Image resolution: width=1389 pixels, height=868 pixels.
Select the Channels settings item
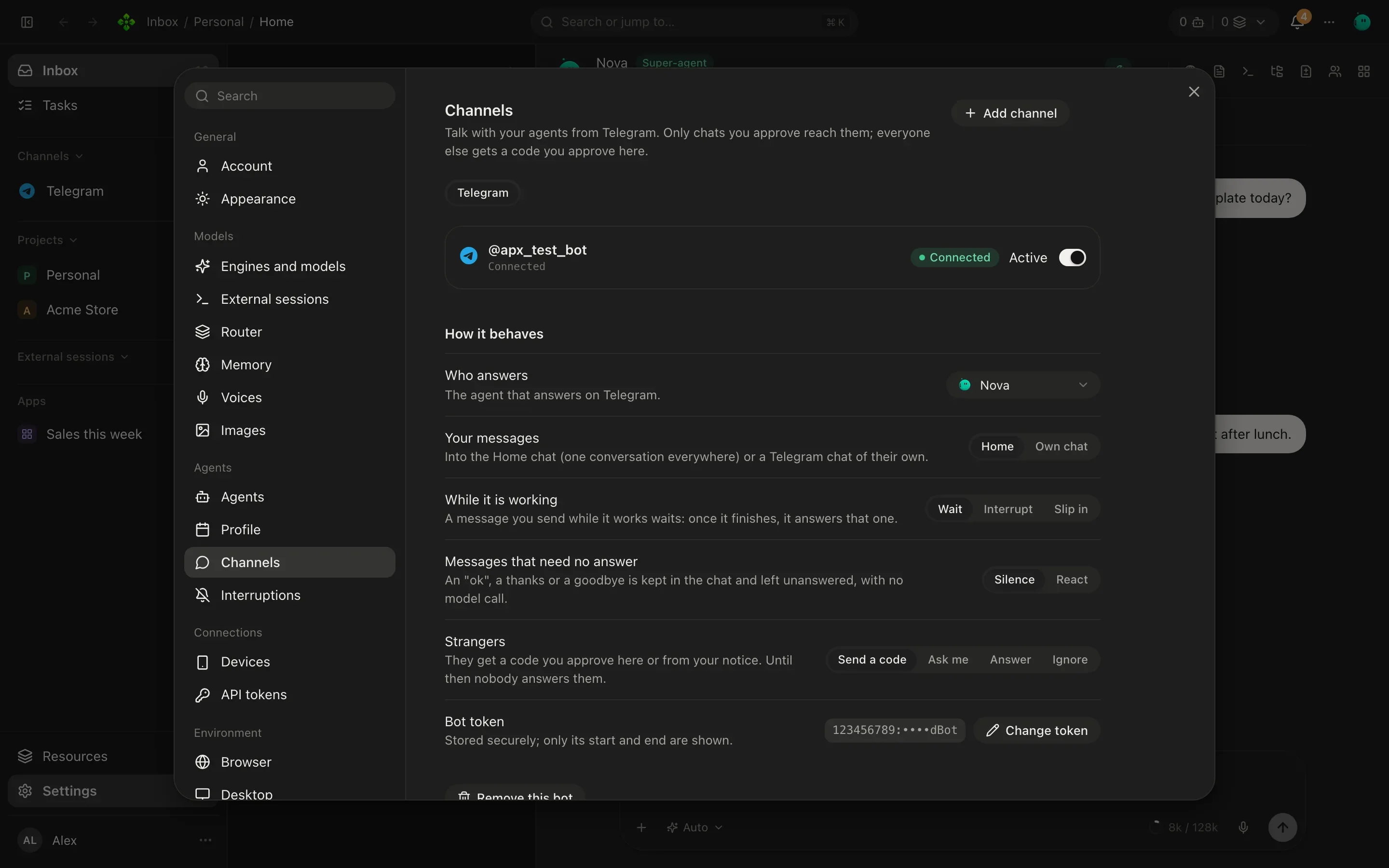click(290, 562)
